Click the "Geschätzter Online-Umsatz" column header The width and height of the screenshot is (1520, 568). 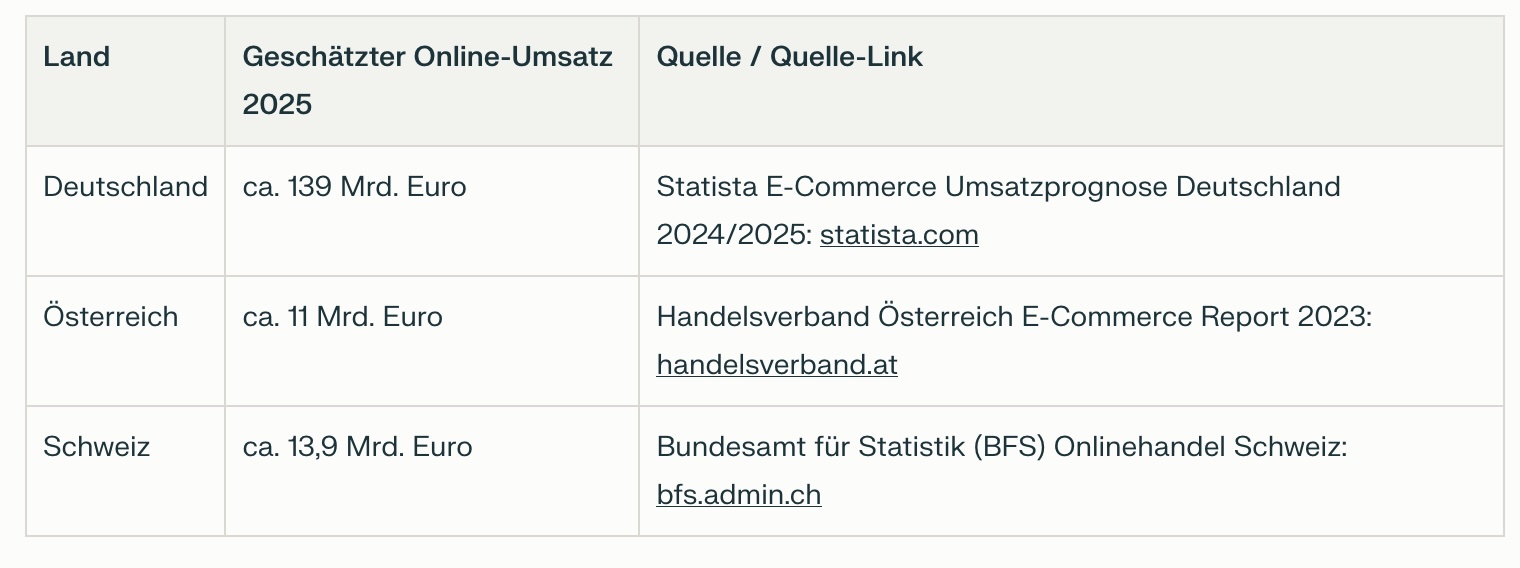pos(428,57)
